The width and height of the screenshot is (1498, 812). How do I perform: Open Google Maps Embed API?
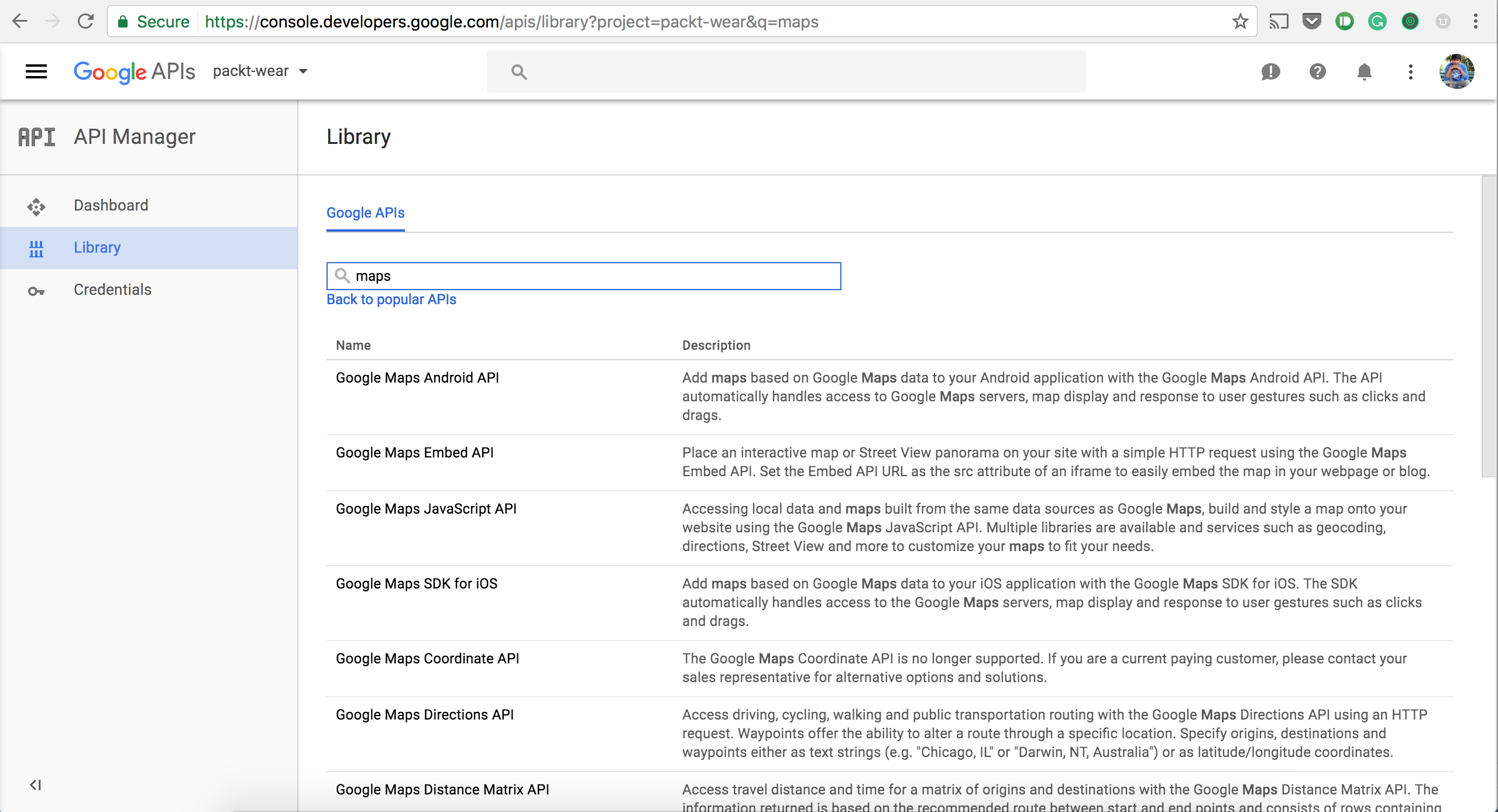pyautogui.click(x=414, y=453)
